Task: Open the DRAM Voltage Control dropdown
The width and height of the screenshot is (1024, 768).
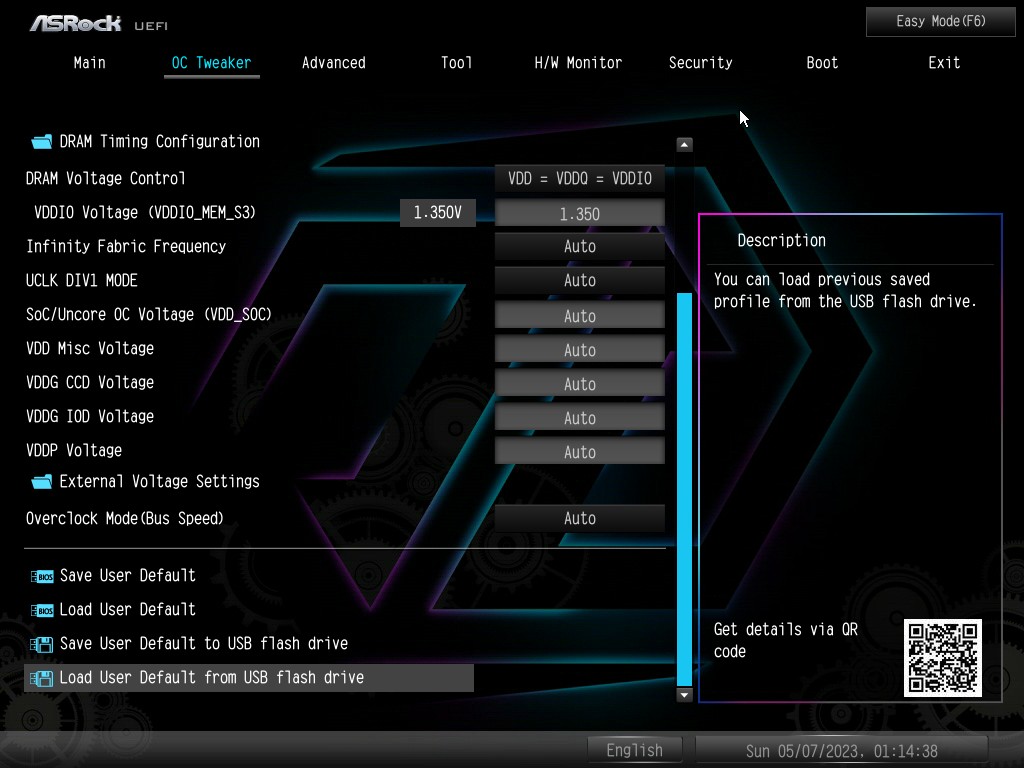Action: tap(579, 179)
